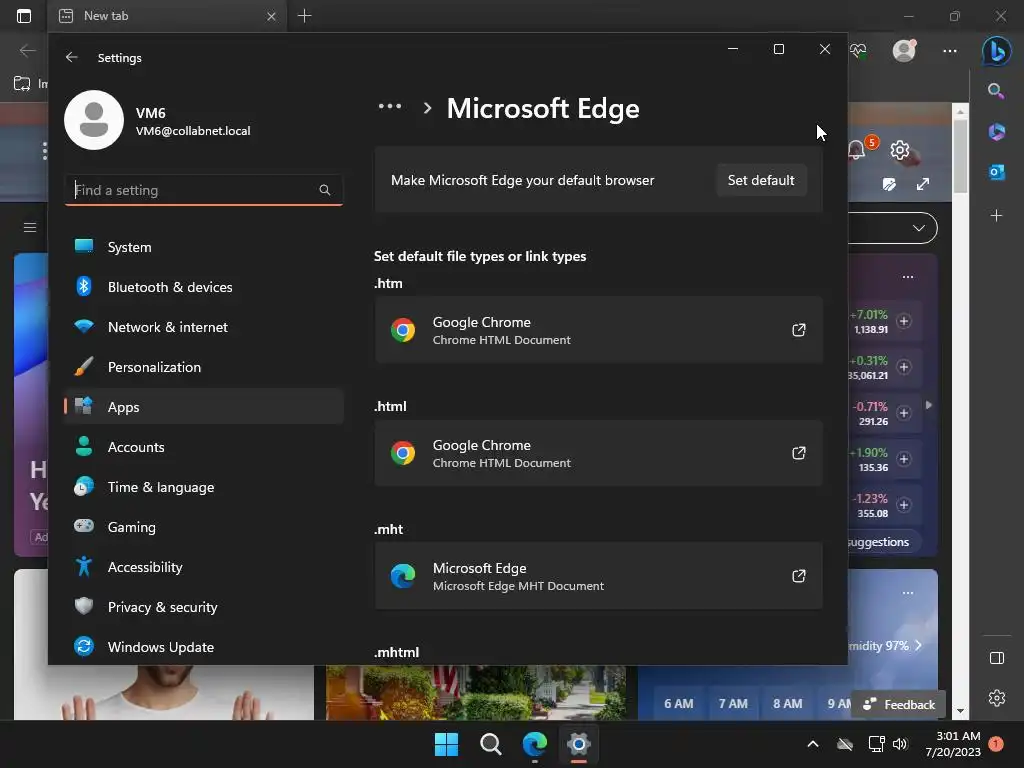The width and height of the screenshot is (1024, 768).
Task: Expand the feed with diagonal arrows icon
Action: pos(923,185)
